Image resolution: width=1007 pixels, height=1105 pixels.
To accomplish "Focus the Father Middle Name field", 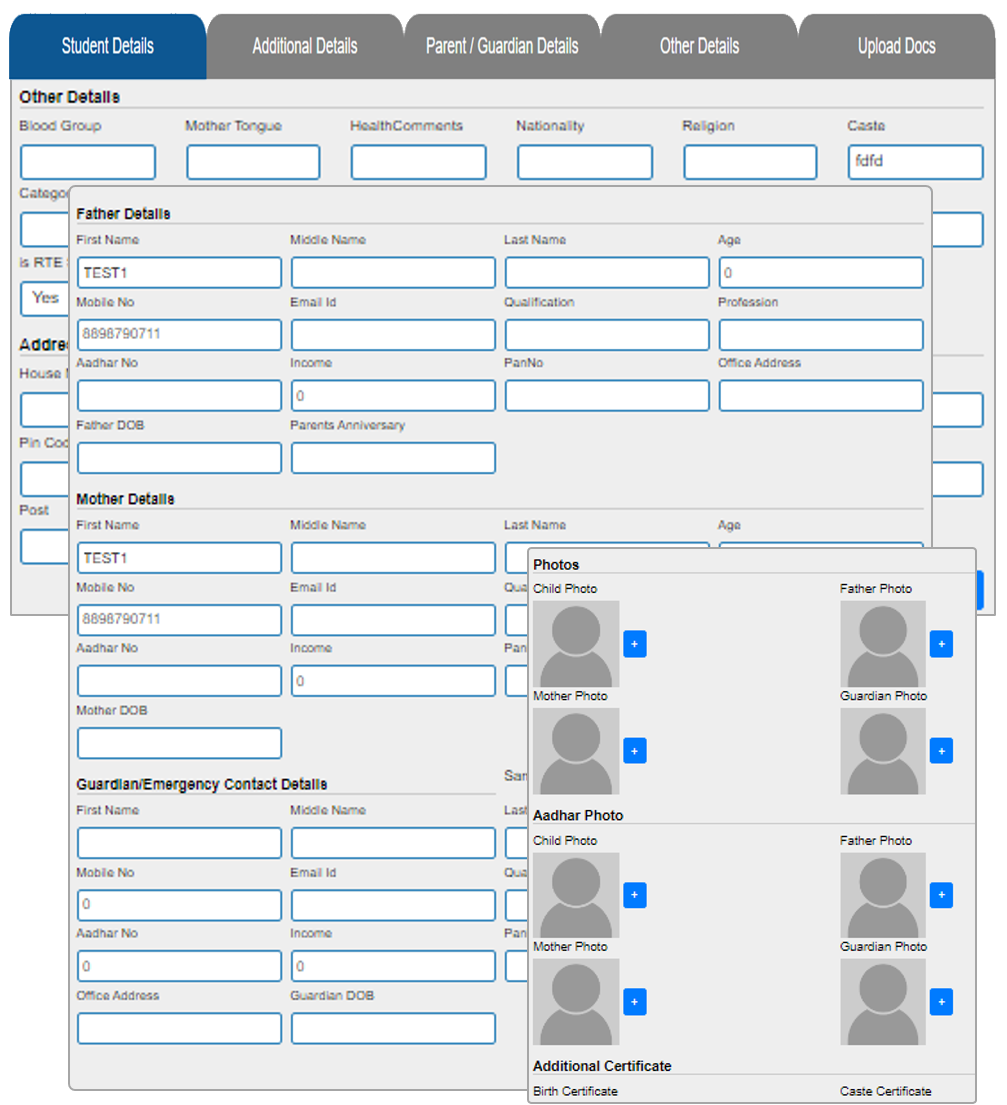I will [393, 273].
